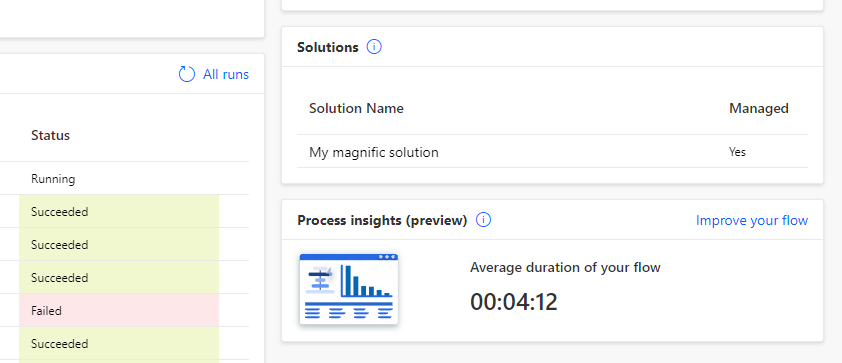This screenshot has height=363, width=842.
Task: Select the My magnific solution row
Action: [552, 152]
